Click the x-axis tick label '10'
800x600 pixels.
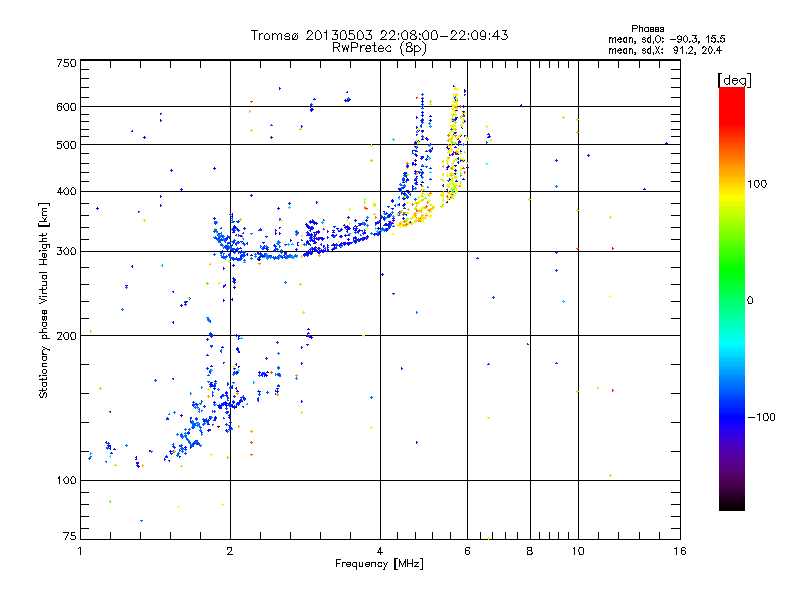[x=578, y=551]
